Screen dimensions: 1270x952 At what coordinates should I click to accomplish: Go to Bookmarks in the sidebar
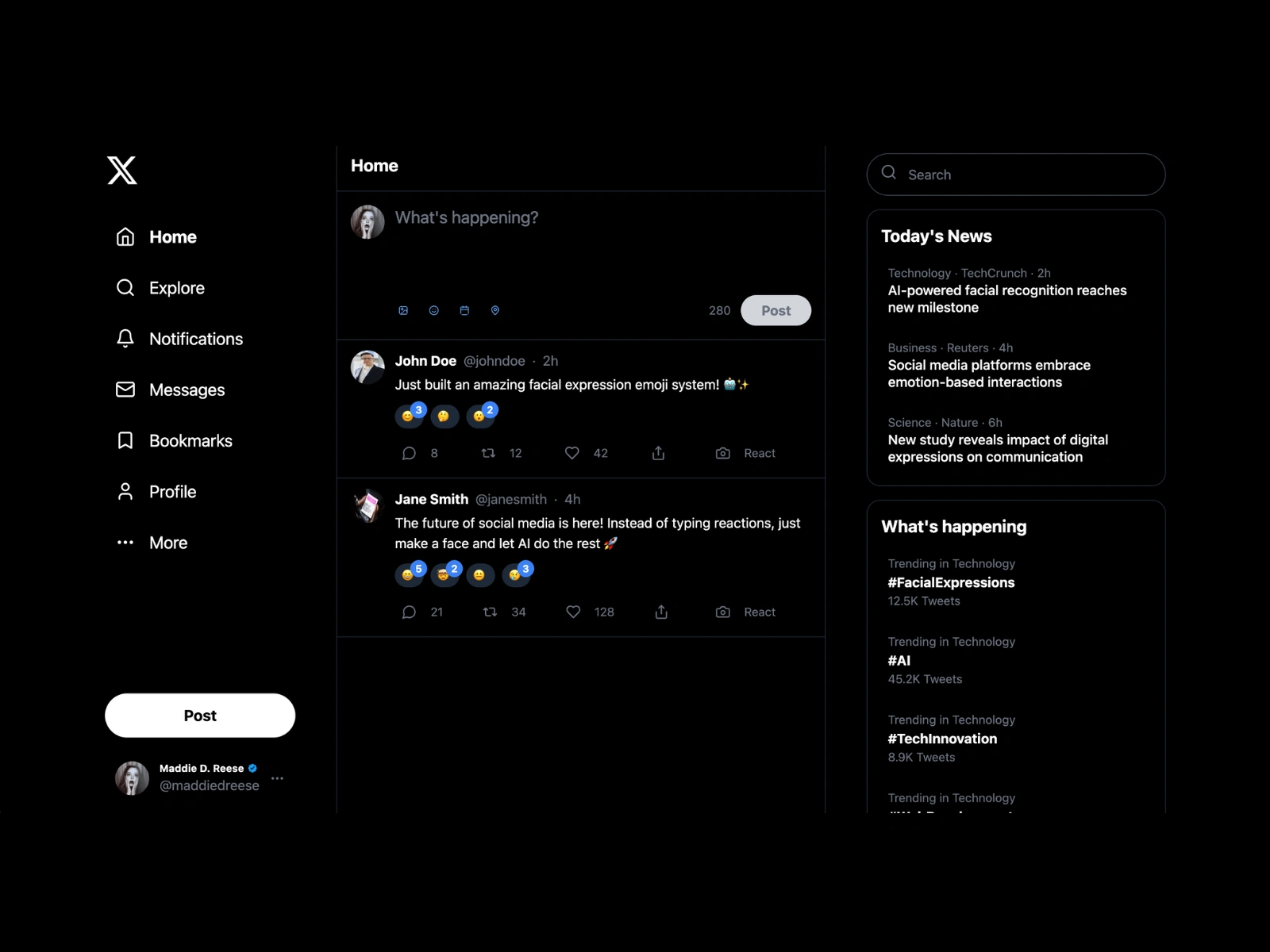pos(175,440)
